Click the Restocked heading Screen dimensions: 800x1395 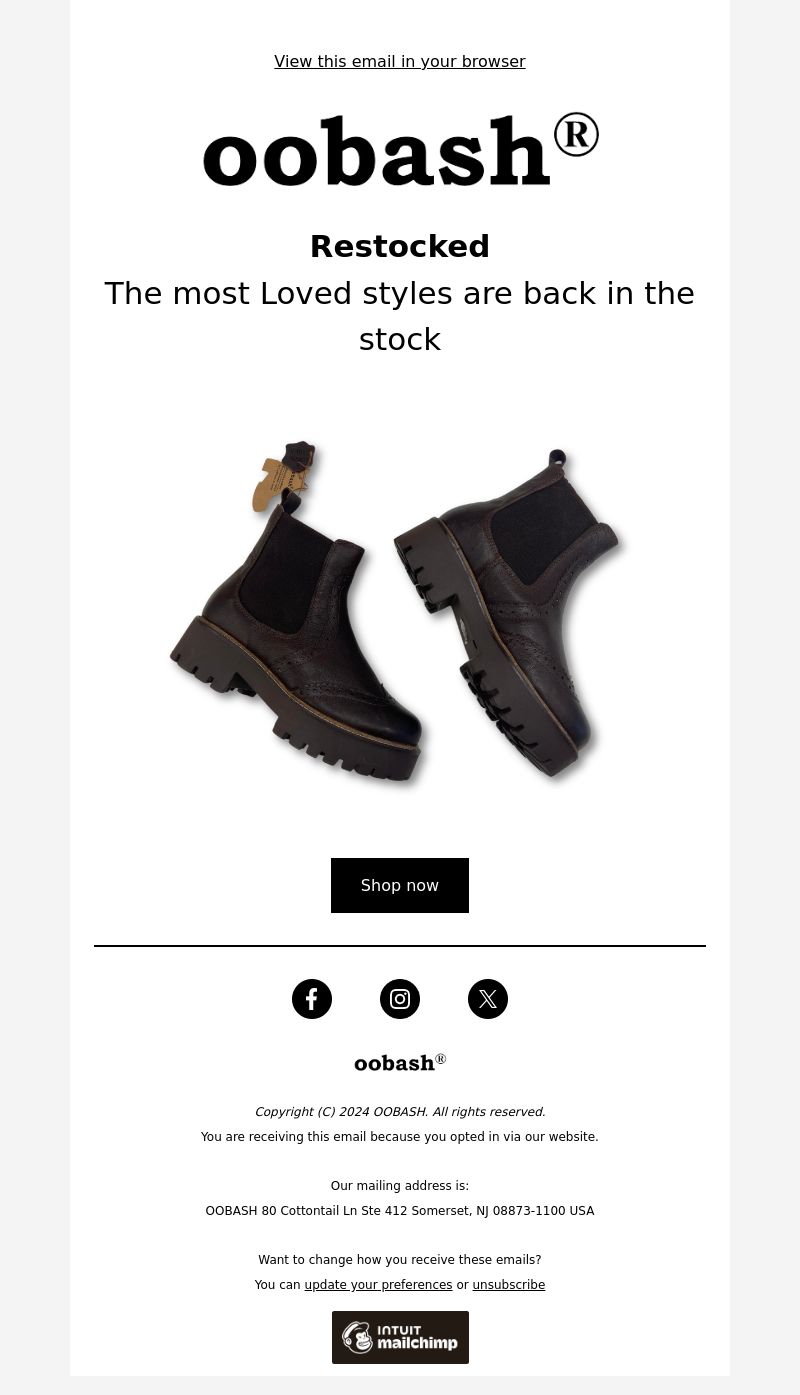(x=400, y=246)
